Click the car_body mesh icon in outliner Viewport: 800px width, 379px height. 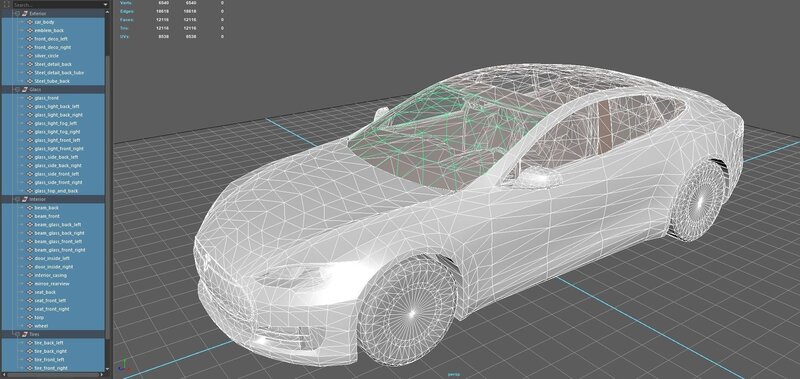click(30, 22)
